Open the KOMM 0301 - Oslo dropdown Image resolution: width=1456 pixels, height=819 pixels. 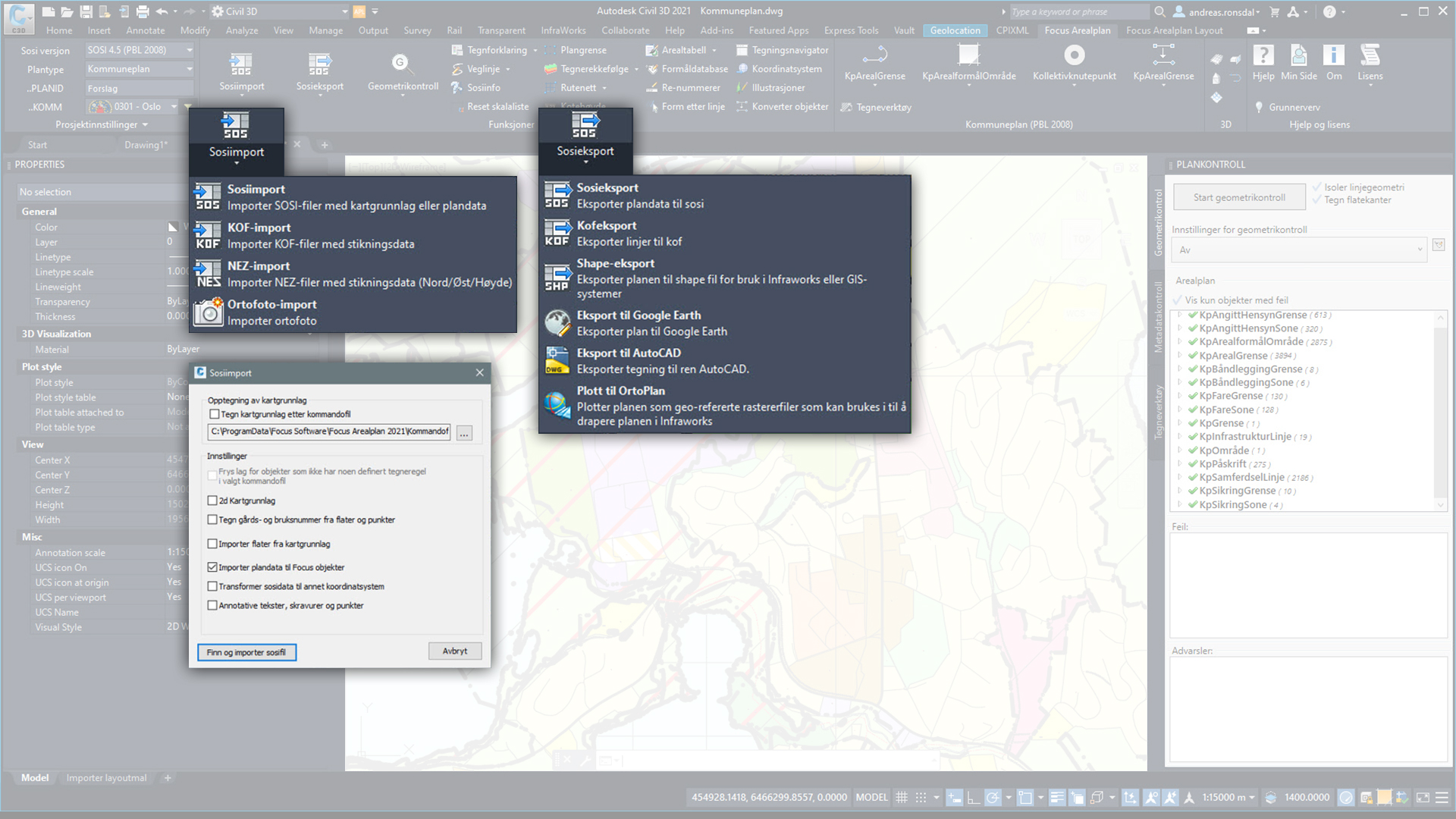click(133, 107)
